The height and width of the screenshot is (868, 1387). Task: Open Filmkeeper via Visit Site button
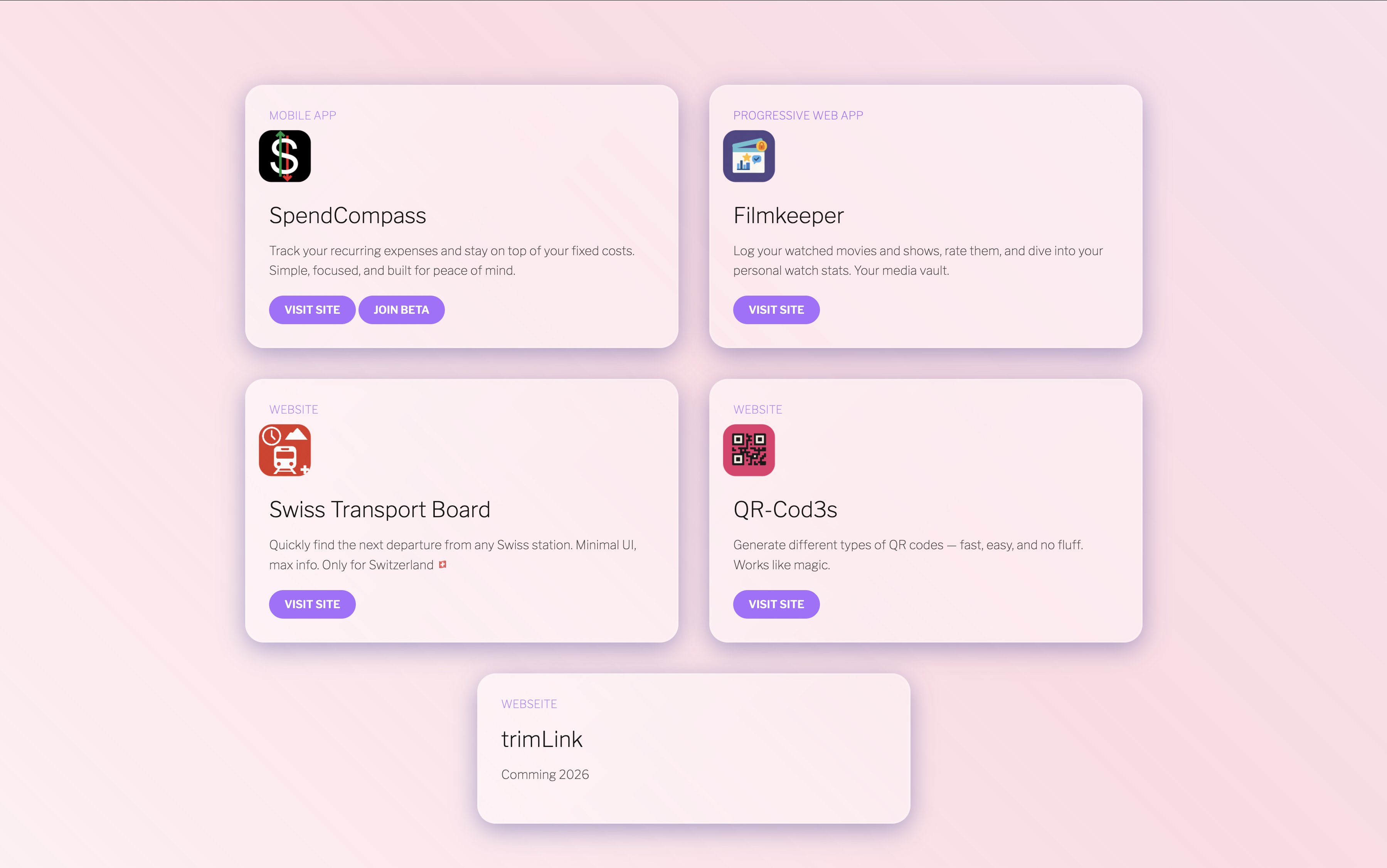coord(776,310)
